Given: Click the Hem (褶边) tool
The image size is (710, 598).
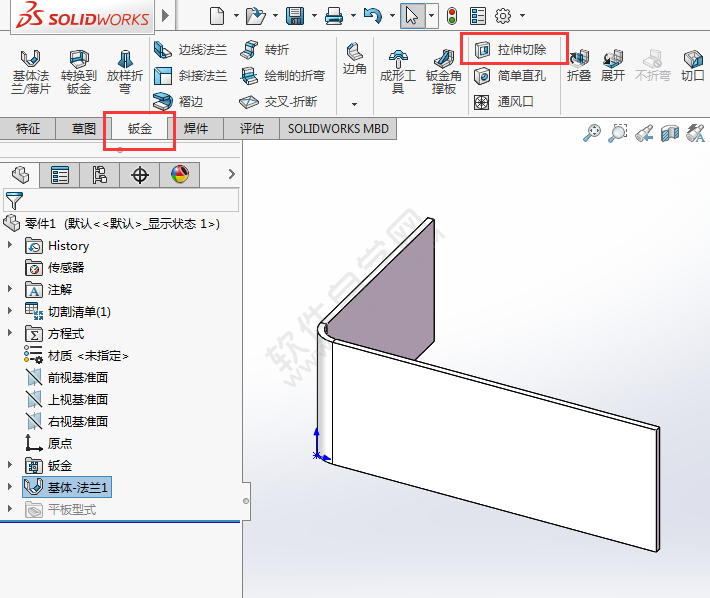Looking at the screenshot, I should (178, 101).
